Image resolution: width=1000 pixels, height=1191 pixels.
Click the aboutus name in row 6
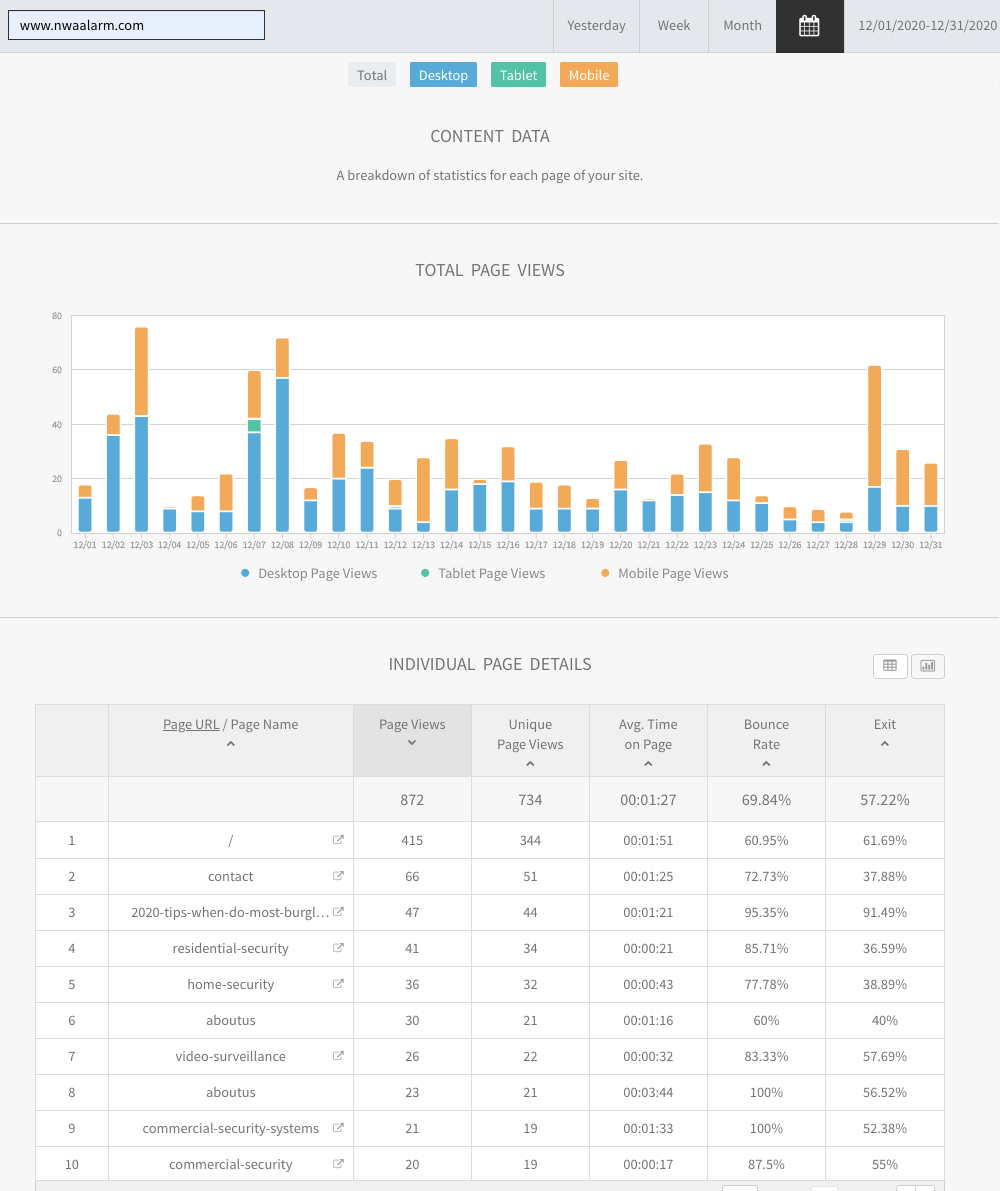[231, 1020]
